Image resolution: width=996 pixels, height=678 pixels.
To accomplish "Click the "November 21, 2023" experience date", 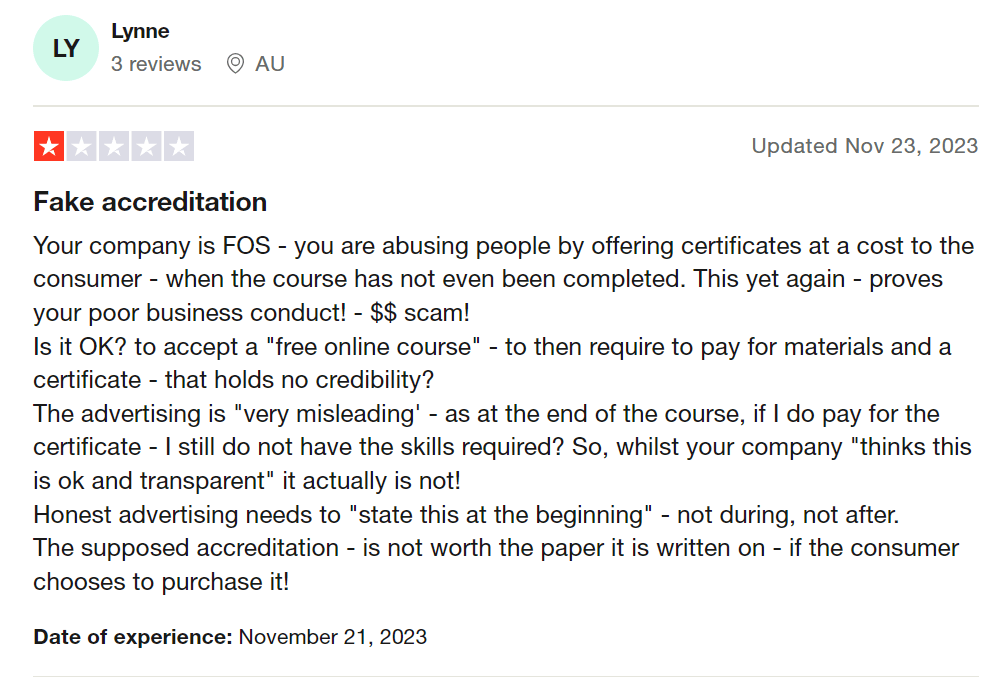I will coord(333,636).
